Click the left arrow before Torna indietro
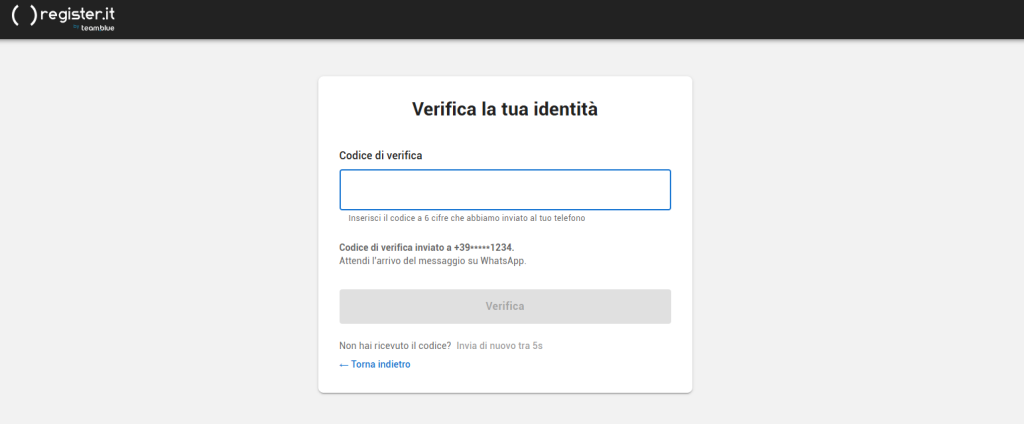 pos(344,365)
